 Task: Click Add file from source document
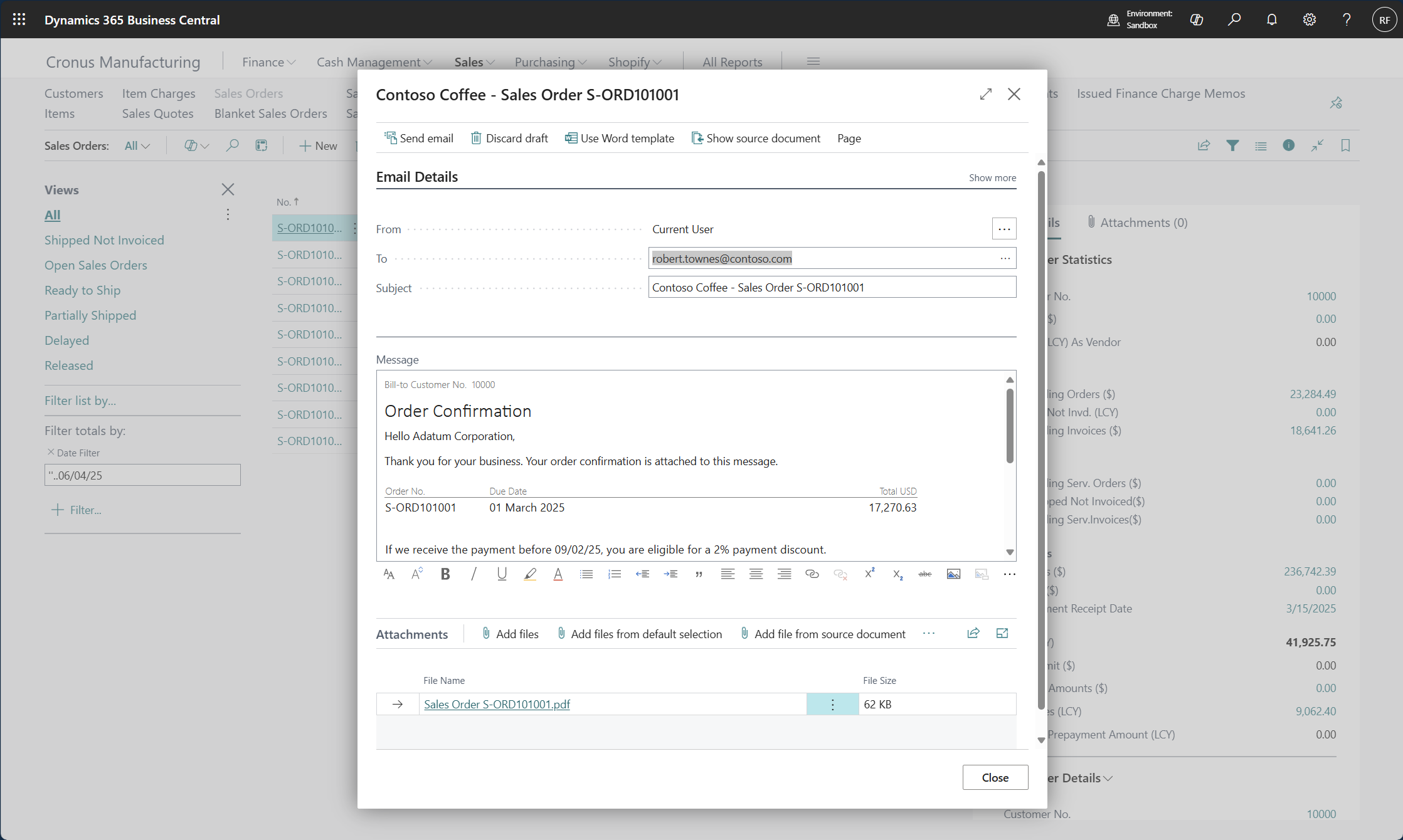[823, 634]
